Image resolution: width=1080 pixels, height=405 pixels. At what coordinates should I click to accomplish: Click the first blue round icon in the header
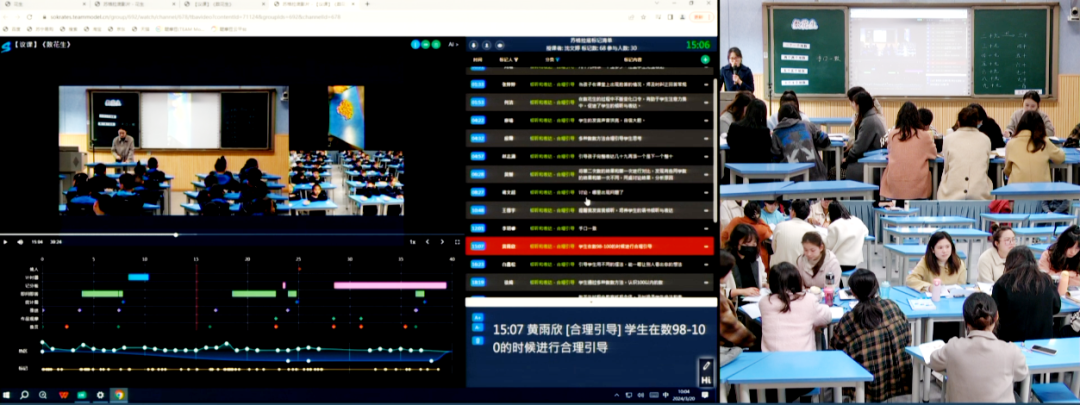click(x=413, y=44)
